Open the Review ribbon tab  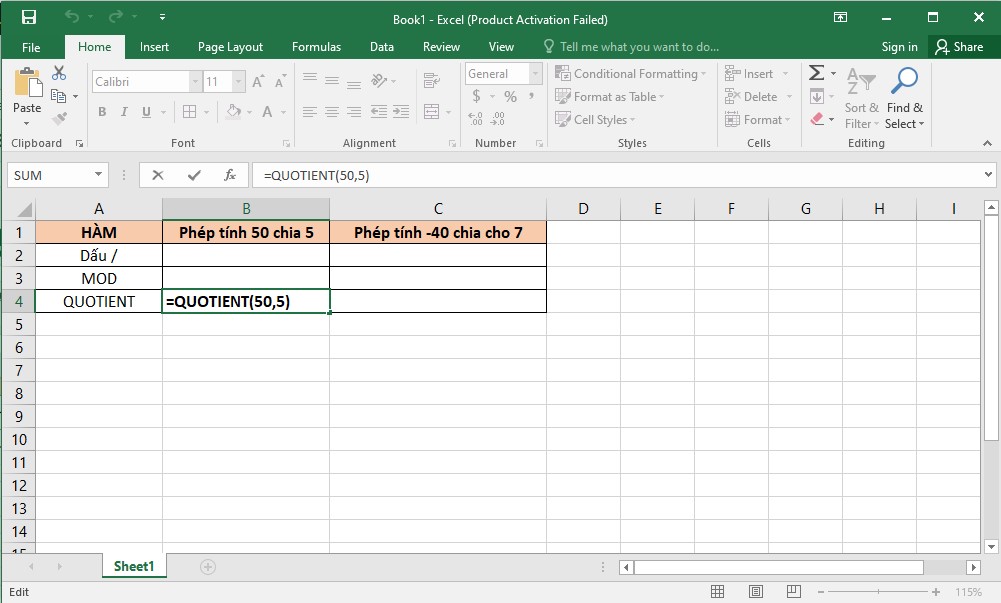pyautogui.click(x=440, y=46)
